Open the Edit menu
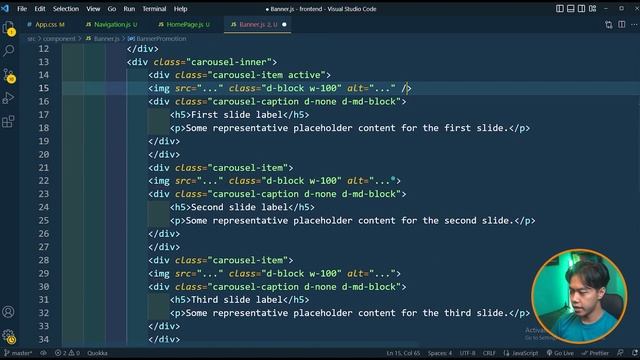 point(40,9)
